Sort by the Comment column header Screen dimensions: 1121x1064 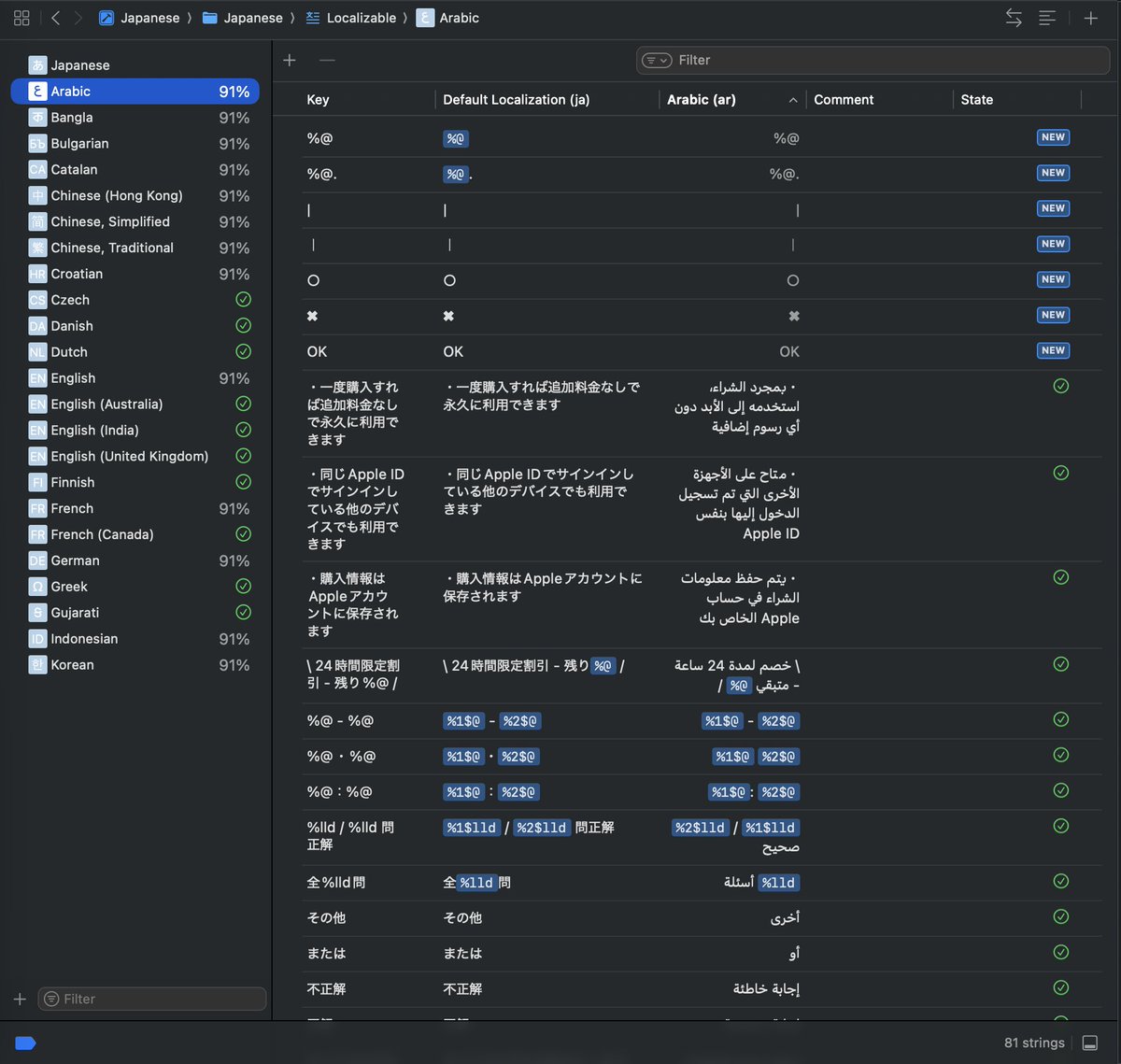844,100
